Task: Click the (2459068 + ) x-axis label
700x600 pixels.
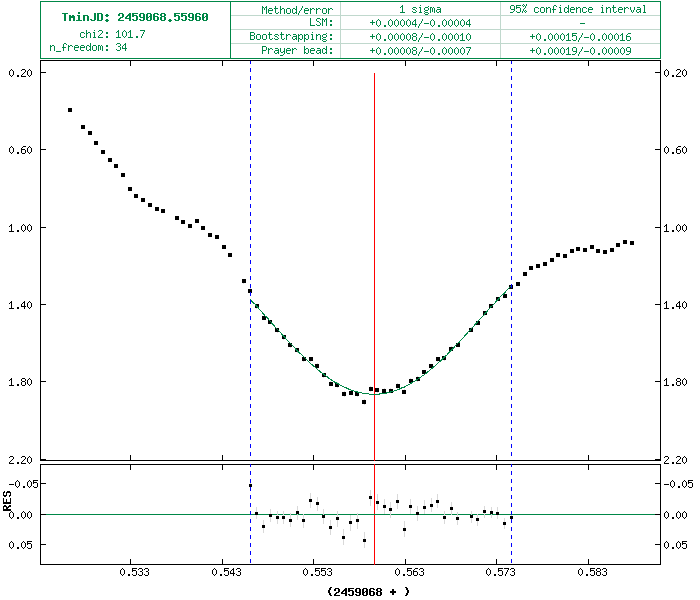Action: [x=368, y=592]
